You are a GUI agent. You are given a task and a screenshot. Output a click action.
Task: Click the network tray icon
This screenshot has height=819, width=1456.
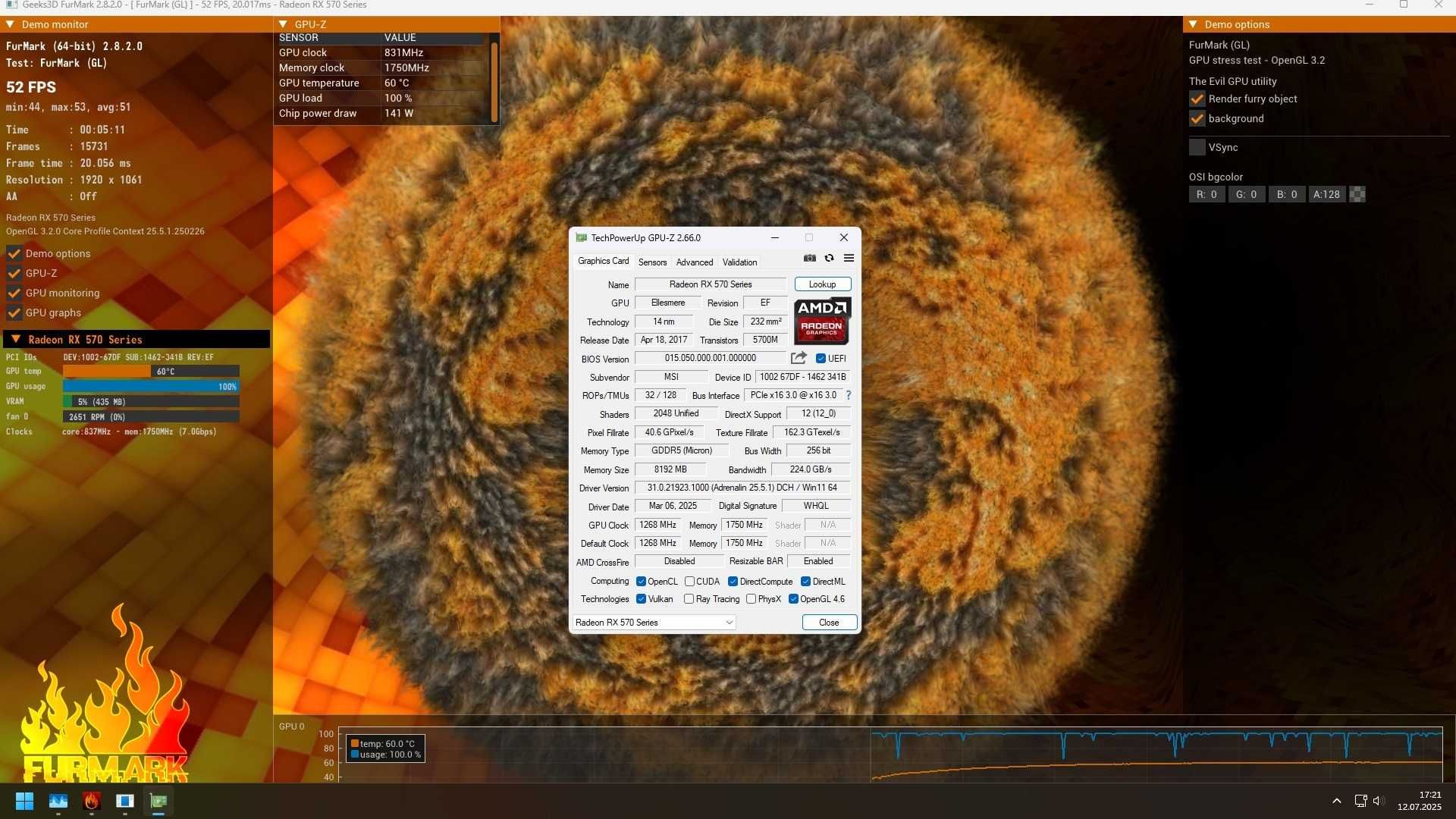click(x=1360, y=801)
